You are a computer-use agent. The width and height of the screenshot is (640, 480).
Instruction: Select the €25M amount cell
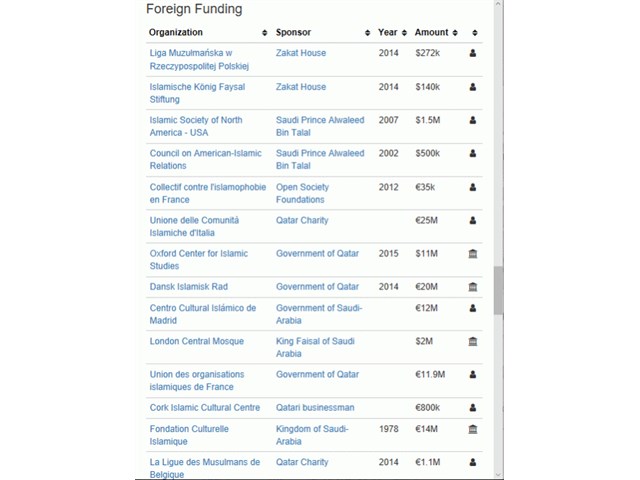427,220
